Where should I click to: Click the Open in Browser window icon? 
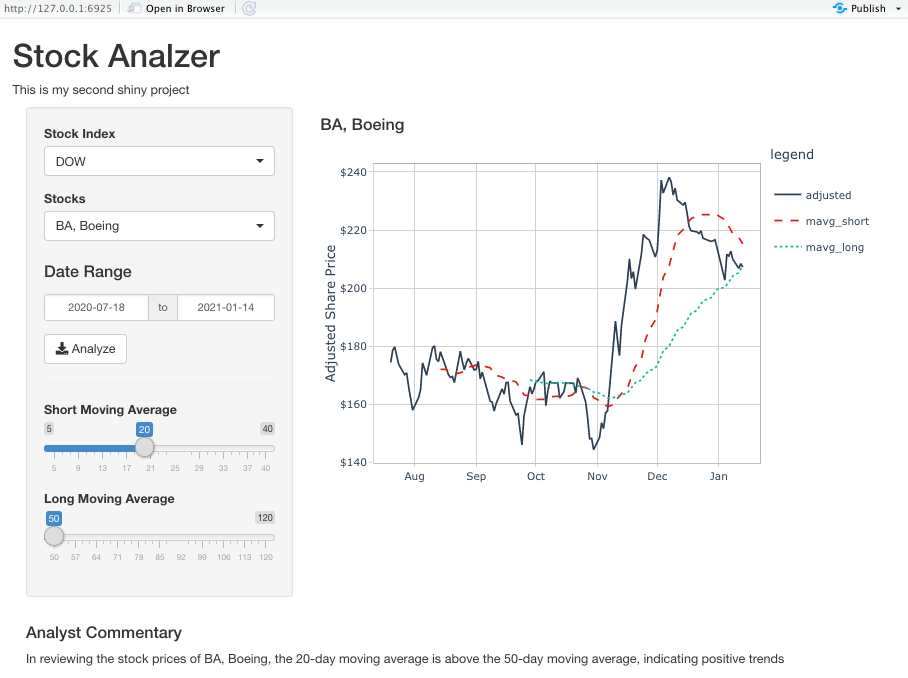point(134,8)
